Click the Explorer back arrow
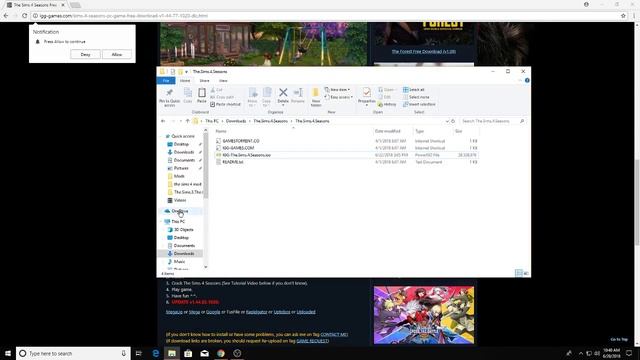Screen dimensions: 640x360 pyautogui.click(x=163, y=121)
